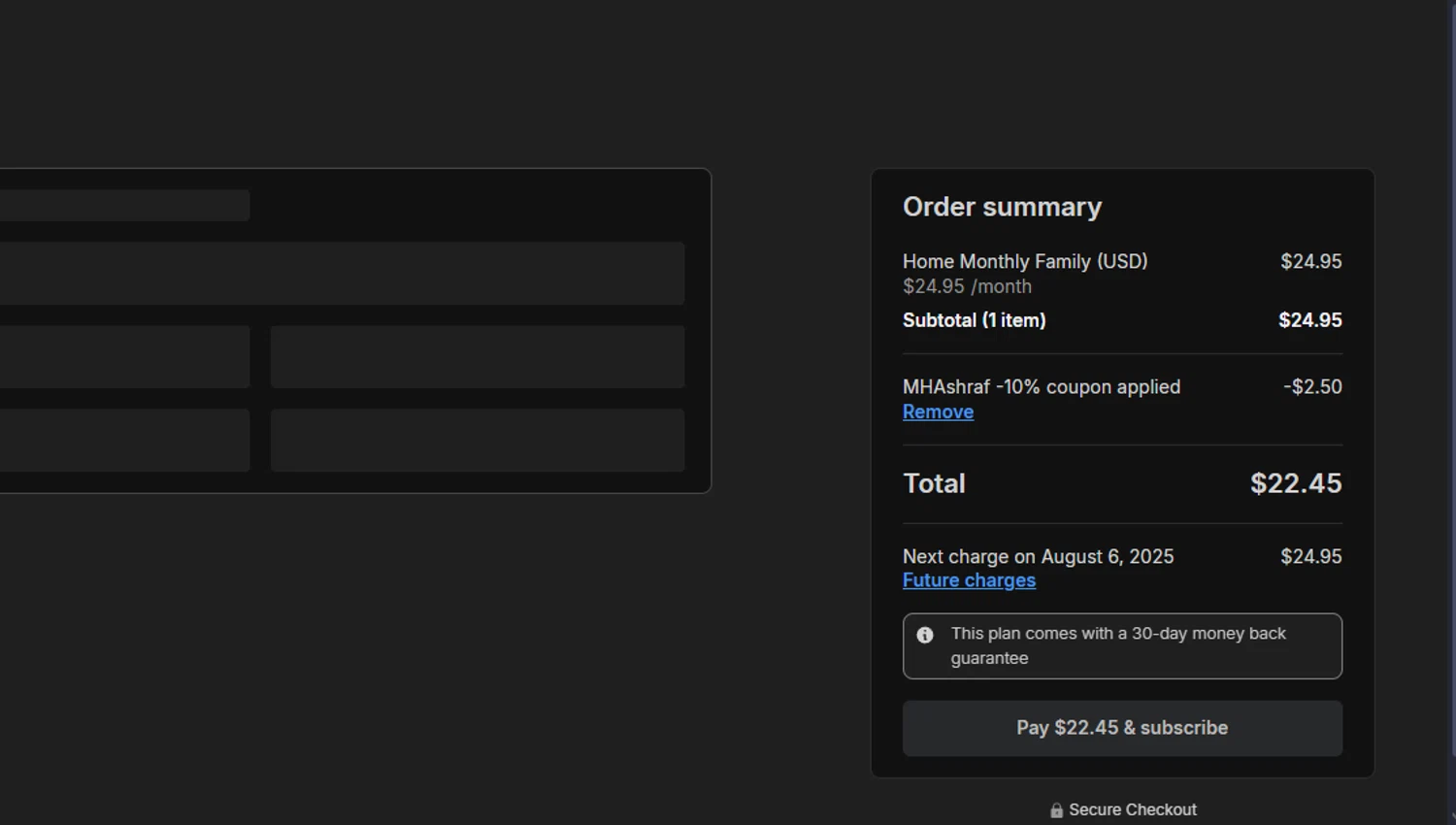Image resolution: width=1456 pixels, height=825 pixels.
Task: Click the middle-row left placeholder field
Action: (x=124, y=357)
